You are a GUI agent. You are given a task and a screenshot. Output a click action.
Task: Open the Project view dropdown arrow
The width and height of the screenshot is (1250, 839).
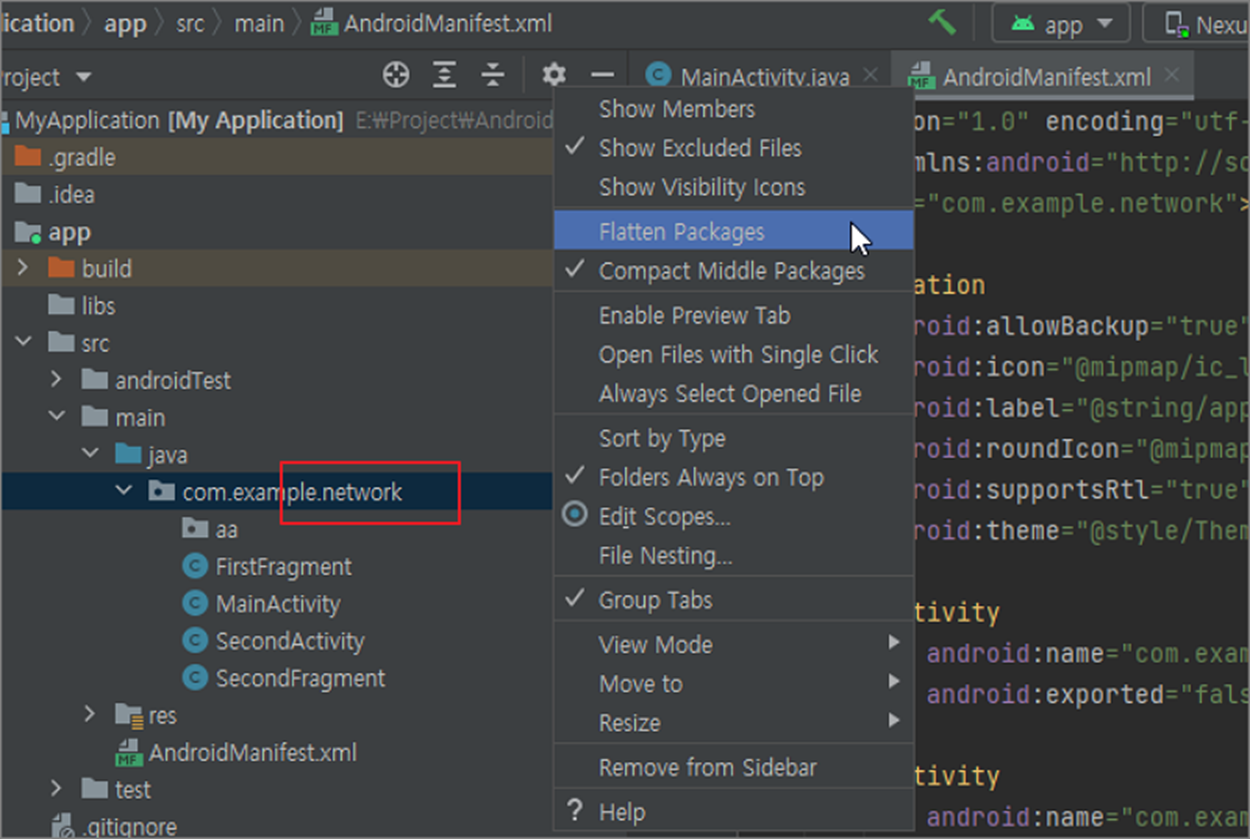(84, 77)
